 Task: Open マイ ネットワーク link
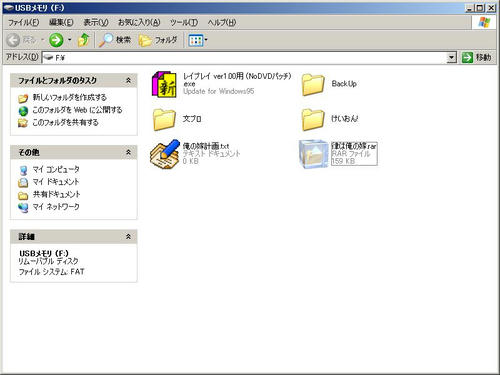(56, 207)
